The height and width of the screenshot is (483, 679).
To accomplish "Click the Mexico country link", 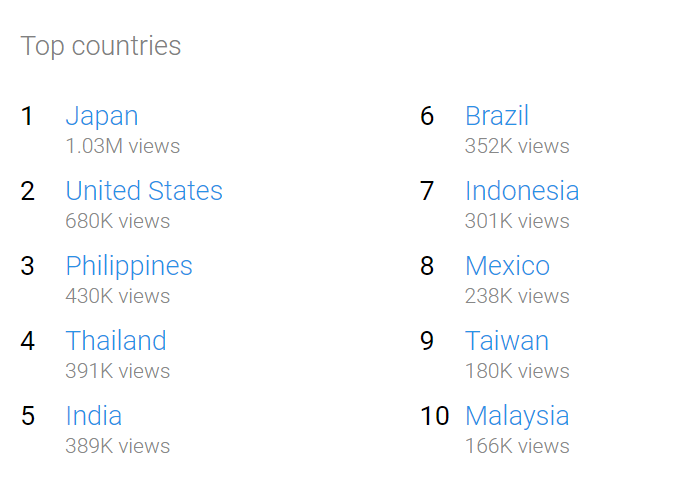I will click(507, 266).
